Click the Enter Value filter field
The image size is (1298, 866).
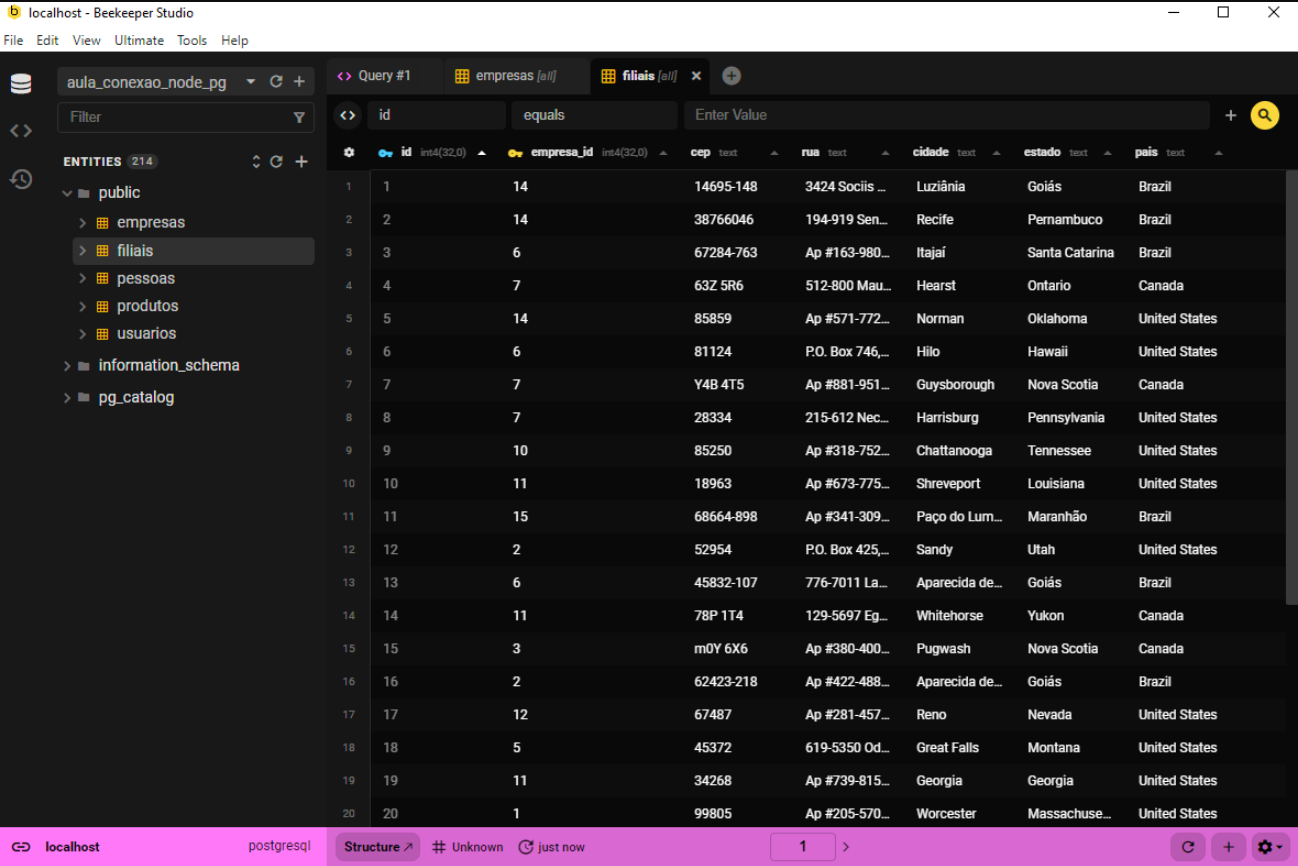(x=946, y=115)
